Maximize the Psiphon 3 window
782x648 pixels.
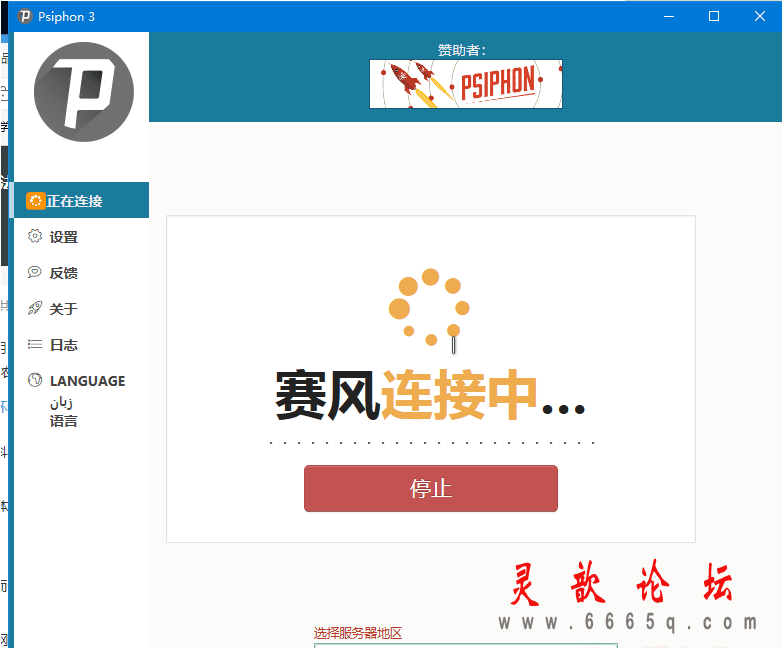click(x=714, y=16)
